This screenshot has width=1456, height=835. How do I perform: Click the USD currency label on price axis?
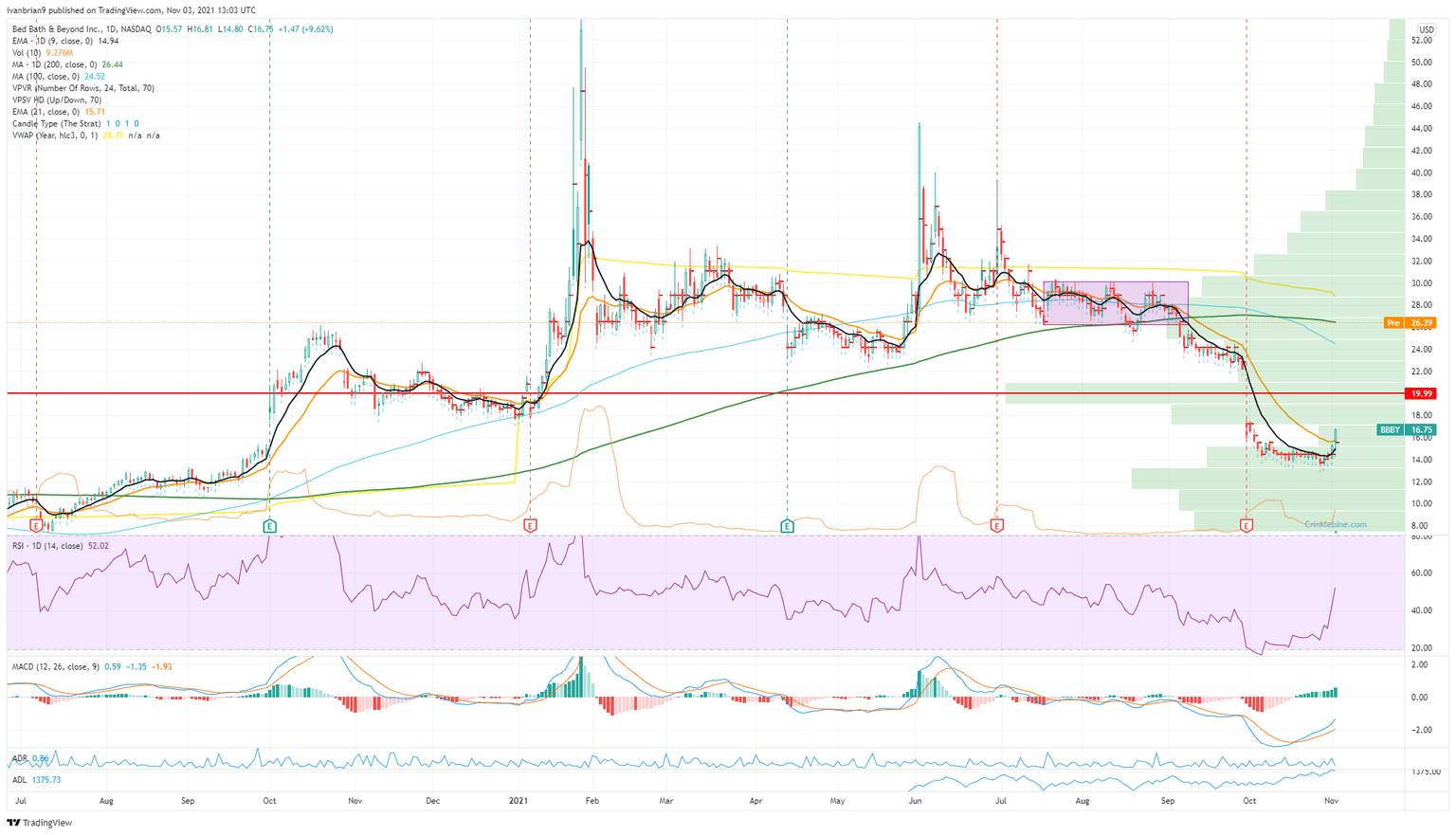(x=1426, y=29)
